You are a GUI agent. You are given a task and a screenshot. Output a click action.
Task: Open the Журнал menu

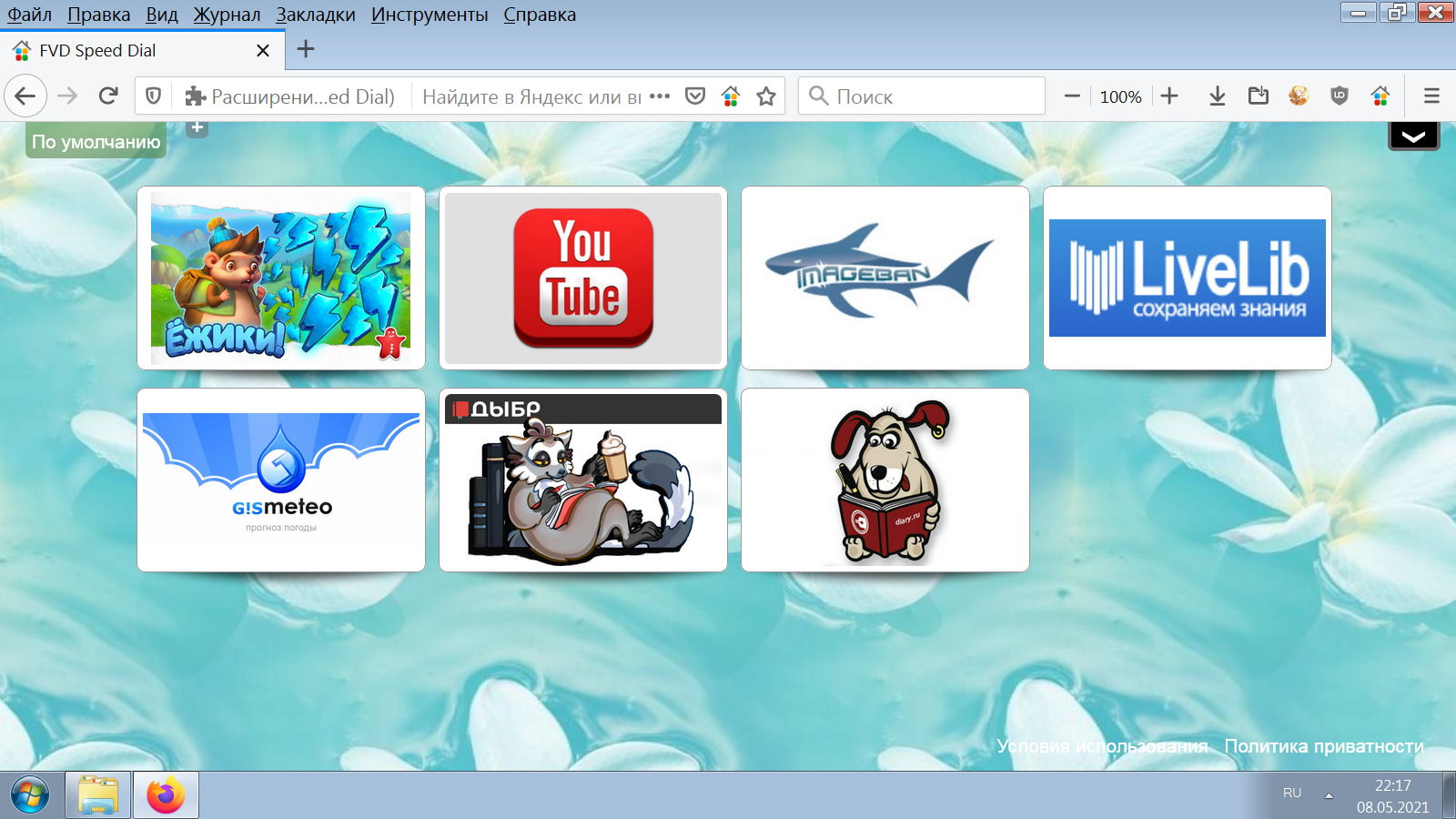click(x=227, y=15)
